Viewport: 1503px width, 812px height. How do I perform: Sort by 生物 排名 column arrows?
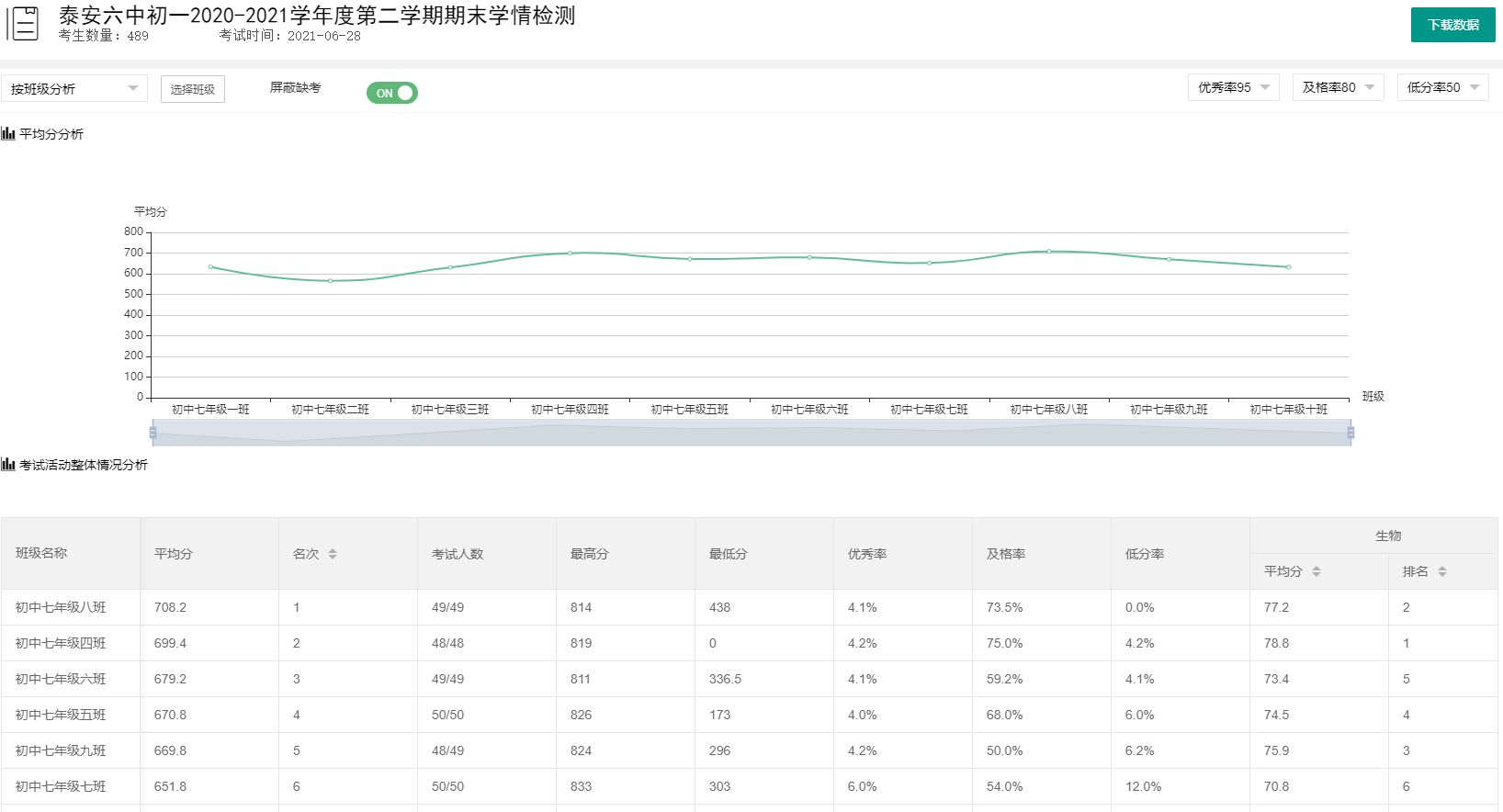[1442, 571]
